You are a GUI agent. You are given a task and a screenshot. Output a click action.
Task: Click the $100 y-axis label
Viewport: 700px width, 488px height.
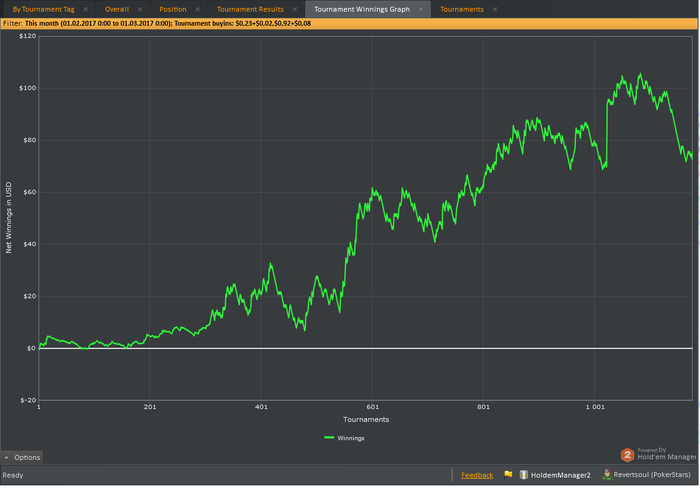click(28, 88)
